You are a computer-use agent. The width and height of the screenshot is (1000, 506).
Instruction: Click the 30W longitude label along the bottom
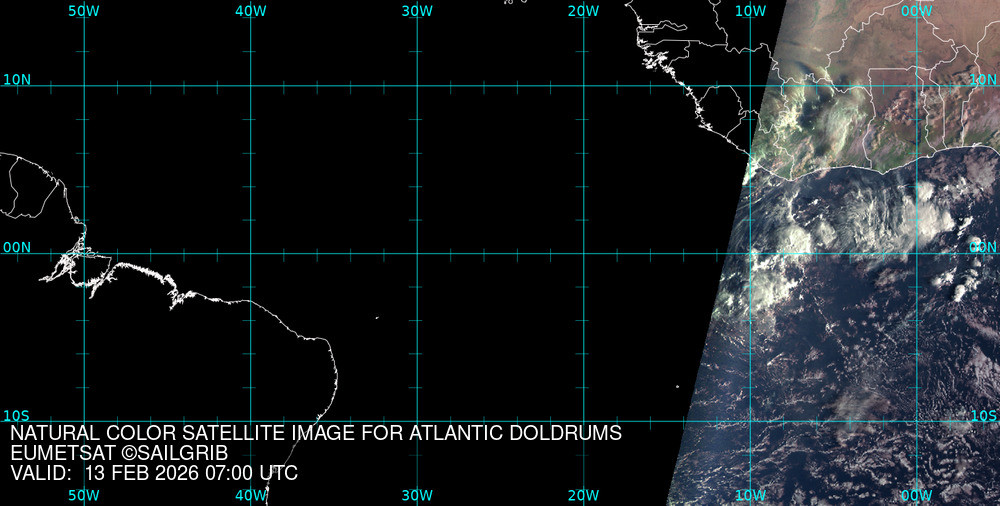[x=417, y=495]
